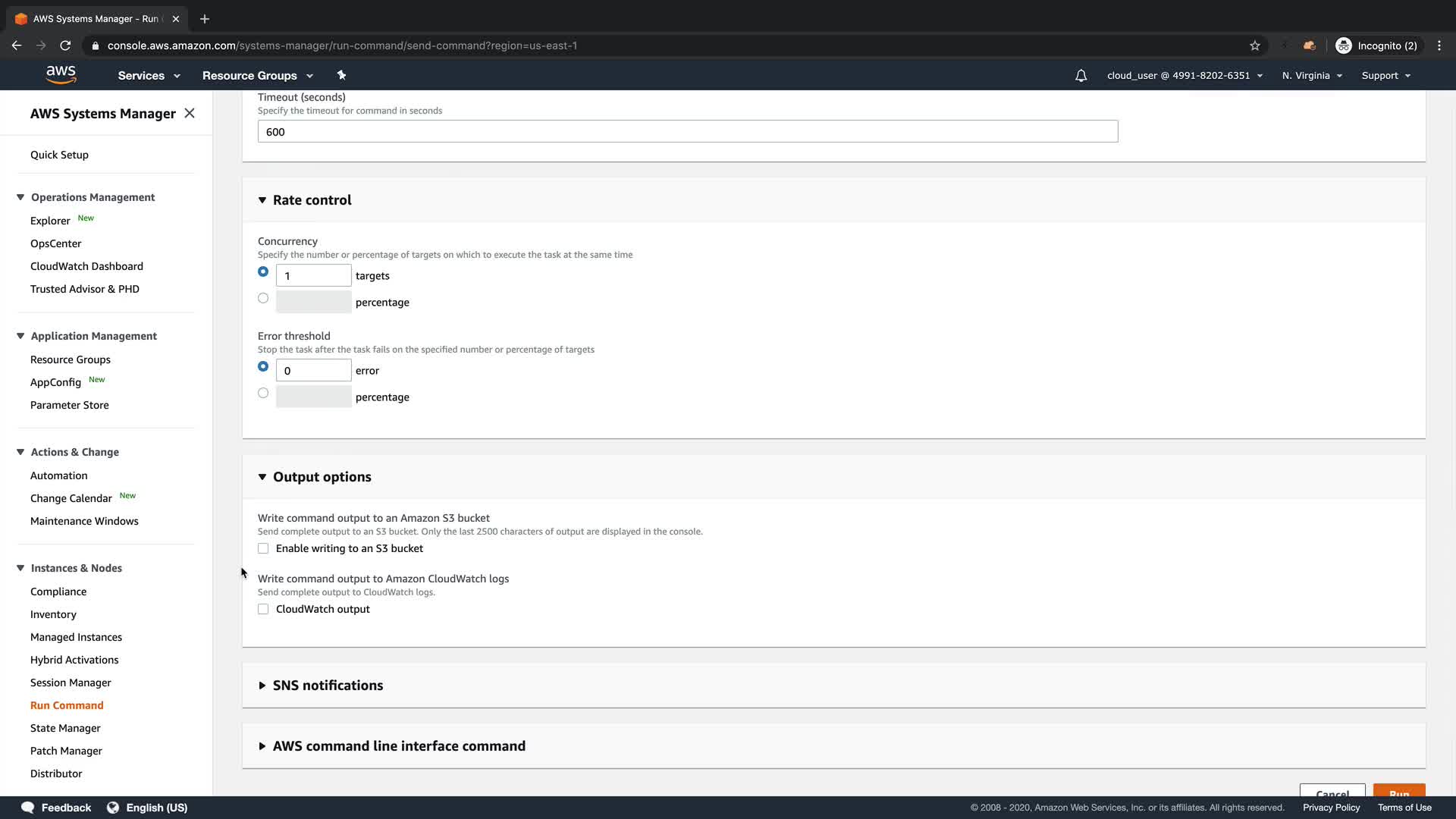
Task: Open the Services menu
Action: tap(149, 76)
